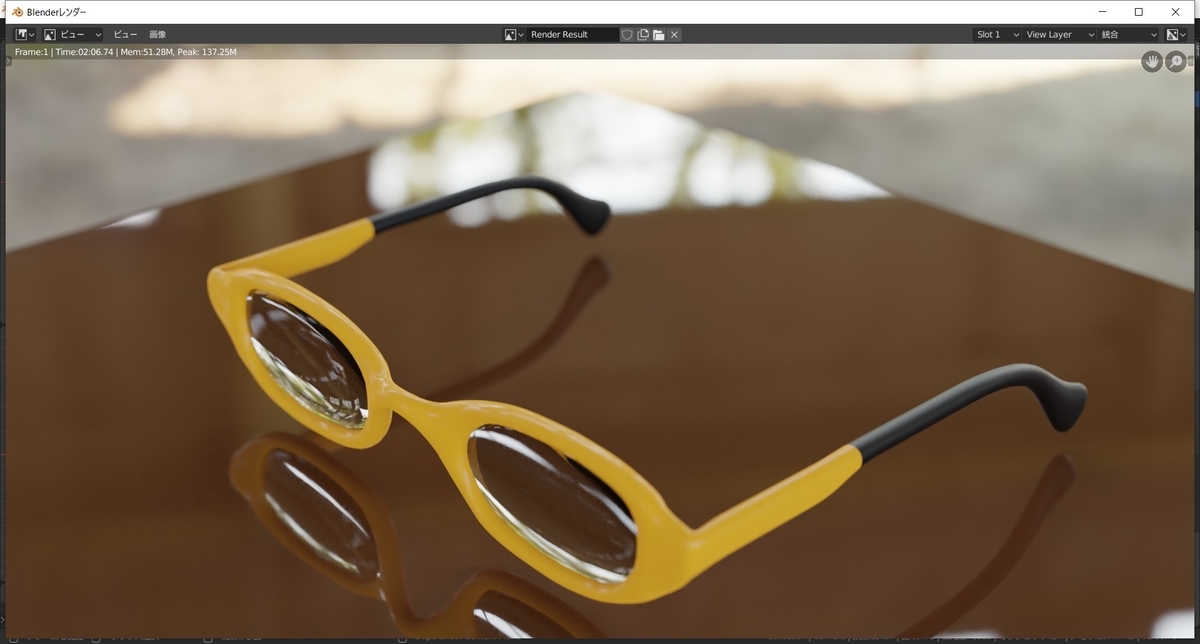The width and height of the screenshot is (1200, 644).
Task: Click the open image folder icon
Action: click(658, 34)
